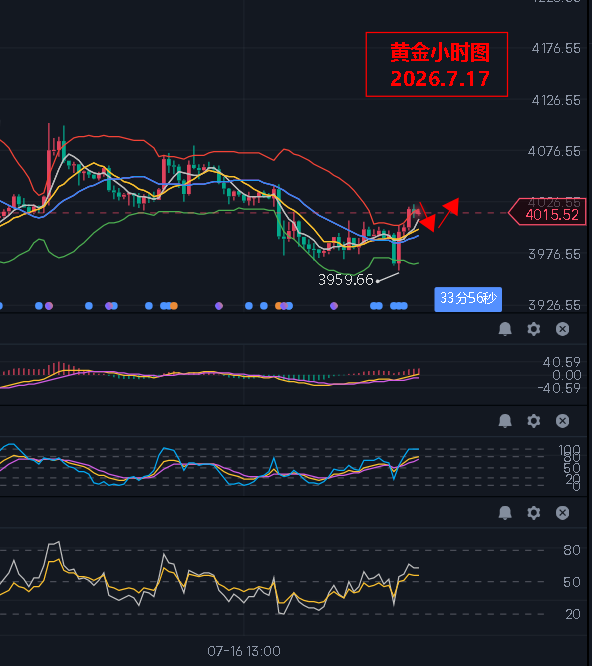Set alert bell on middle 0-100 oscillator panel

pyautogui.click(x=505, y=421)
